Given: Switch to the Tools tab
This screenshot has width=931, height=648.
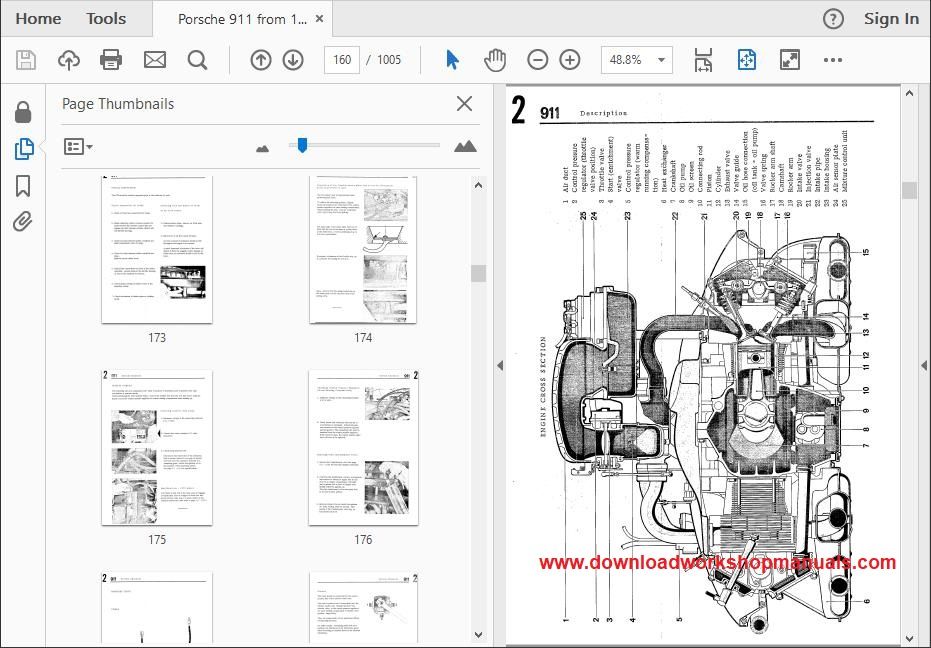Looking at the screenshot, I should coord(106,19).
